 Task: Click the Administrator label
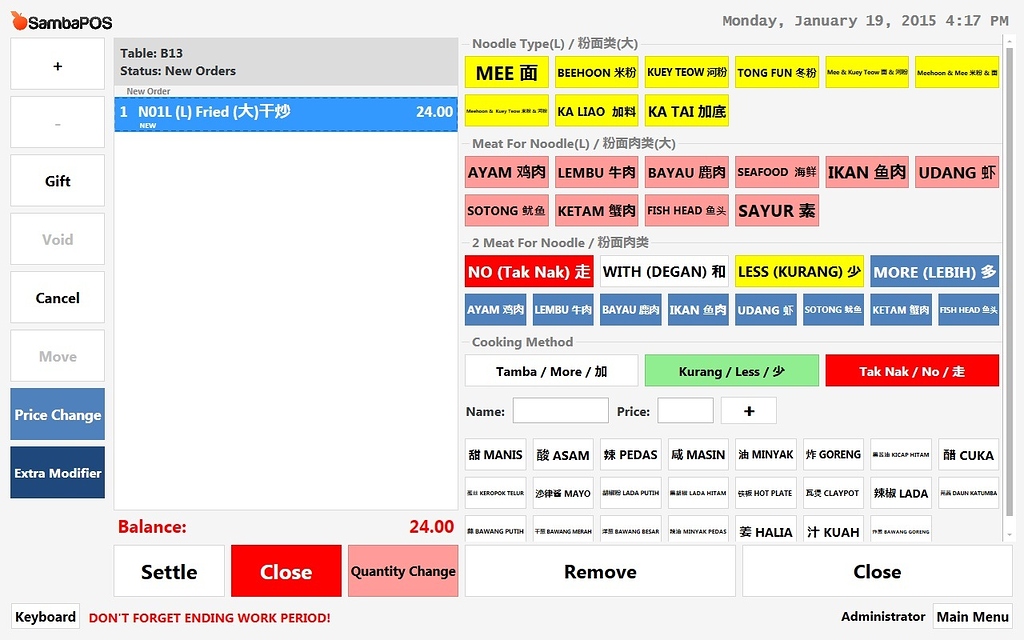point(883,617)
